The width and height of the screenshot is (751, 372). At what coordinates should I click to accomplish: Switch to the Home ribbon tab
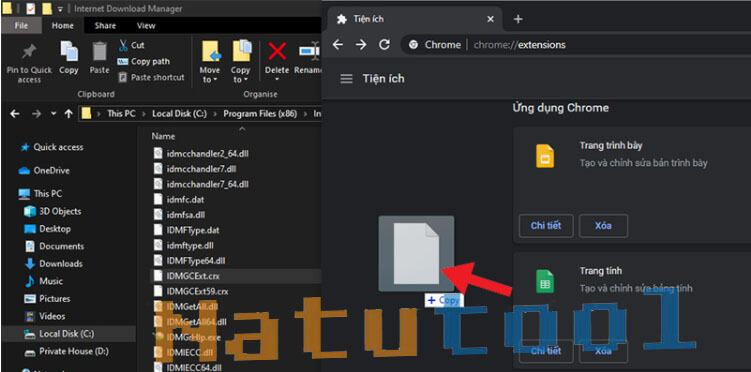[63, 26]
